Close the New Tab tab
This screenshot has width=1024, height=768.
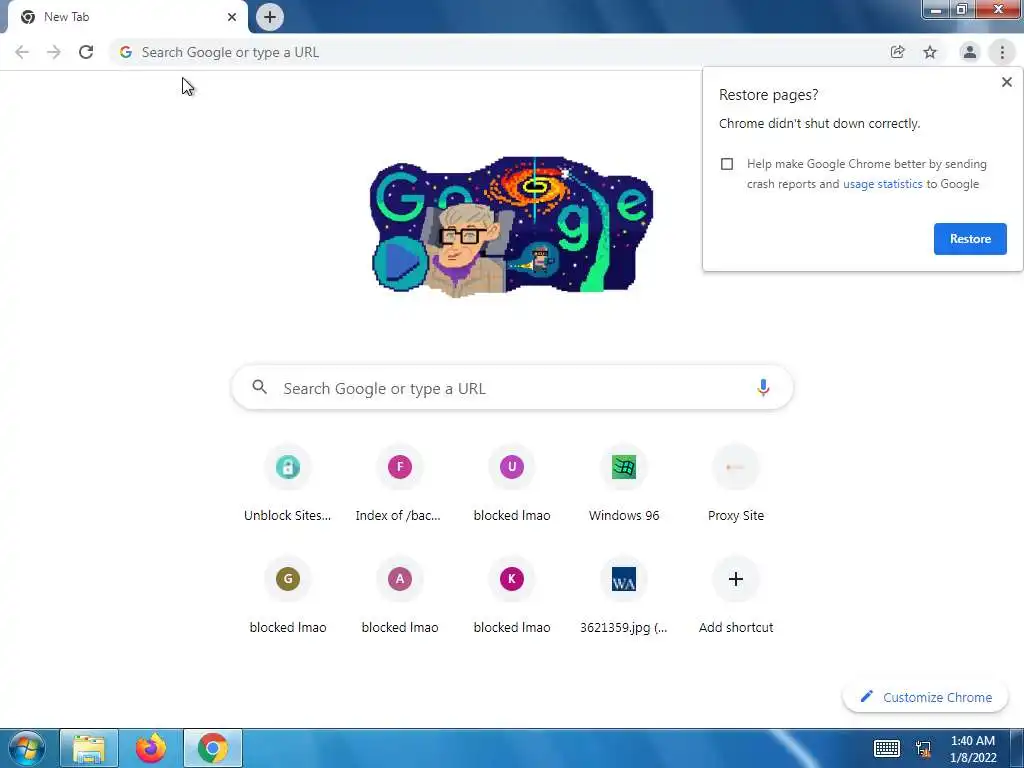[232, 17]
